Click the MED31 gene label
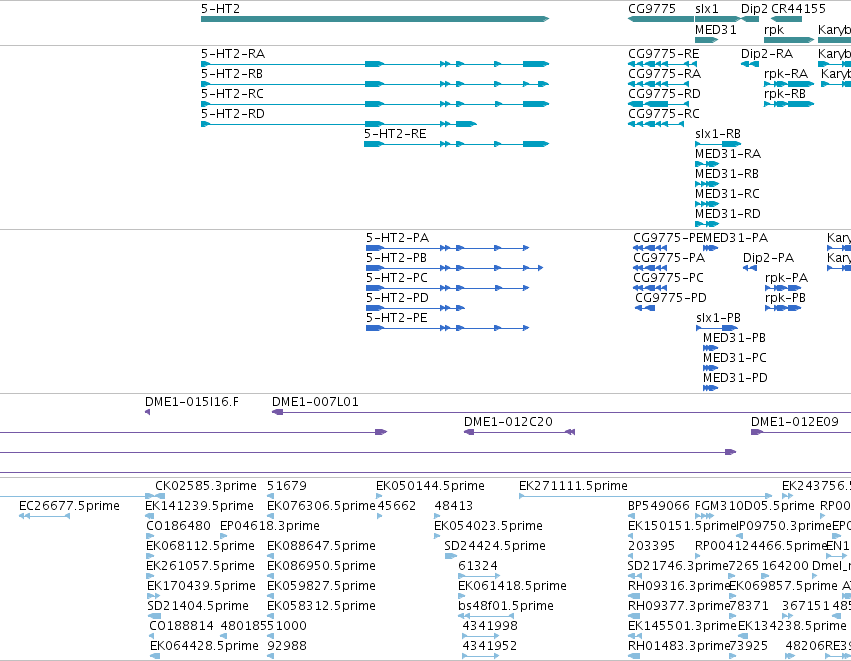The image size is (851, 661). (716, 29)
